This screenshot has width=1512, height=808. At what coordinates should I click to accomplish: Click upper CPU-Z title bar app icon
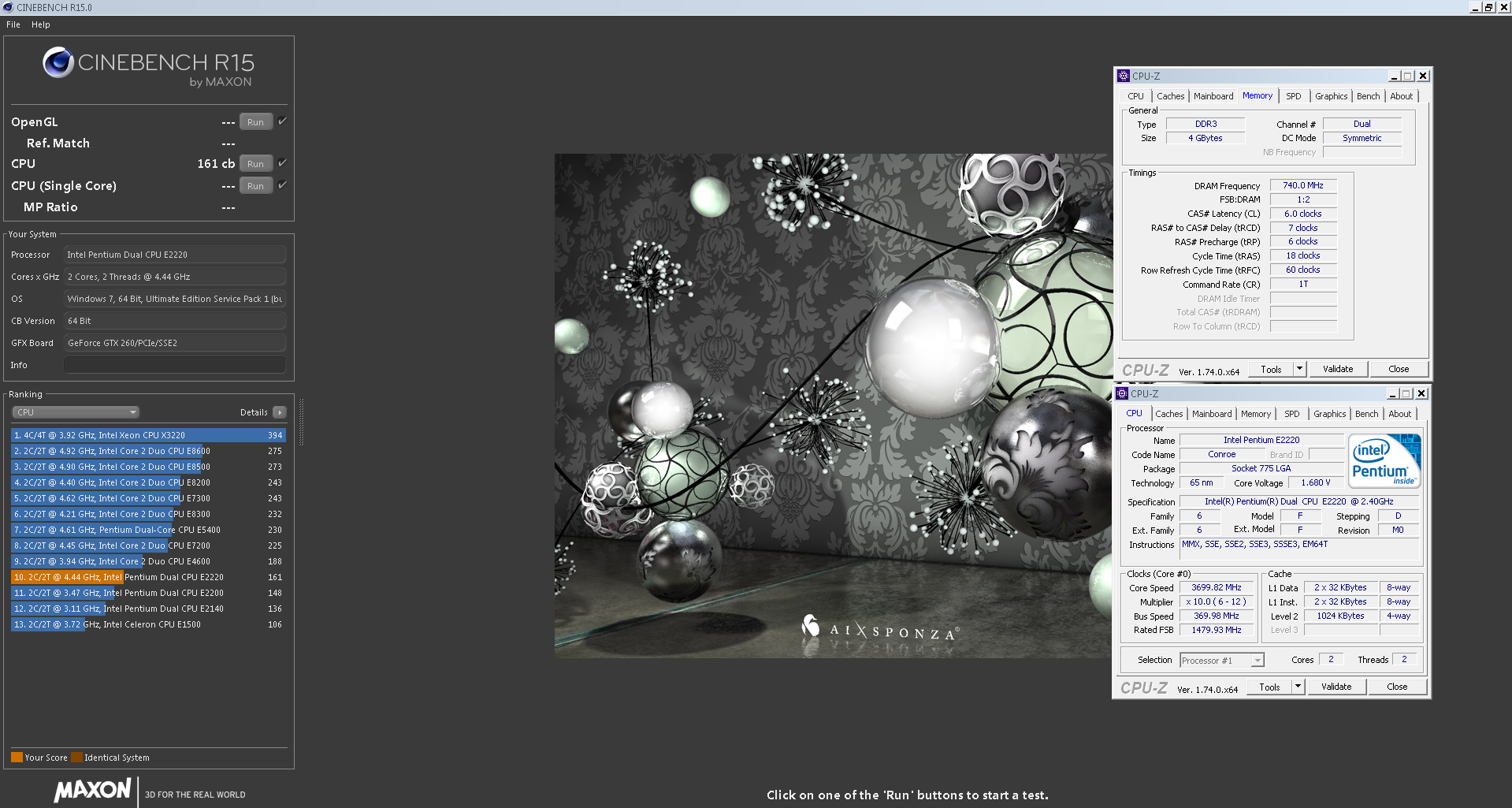[x=1124, y=76]
